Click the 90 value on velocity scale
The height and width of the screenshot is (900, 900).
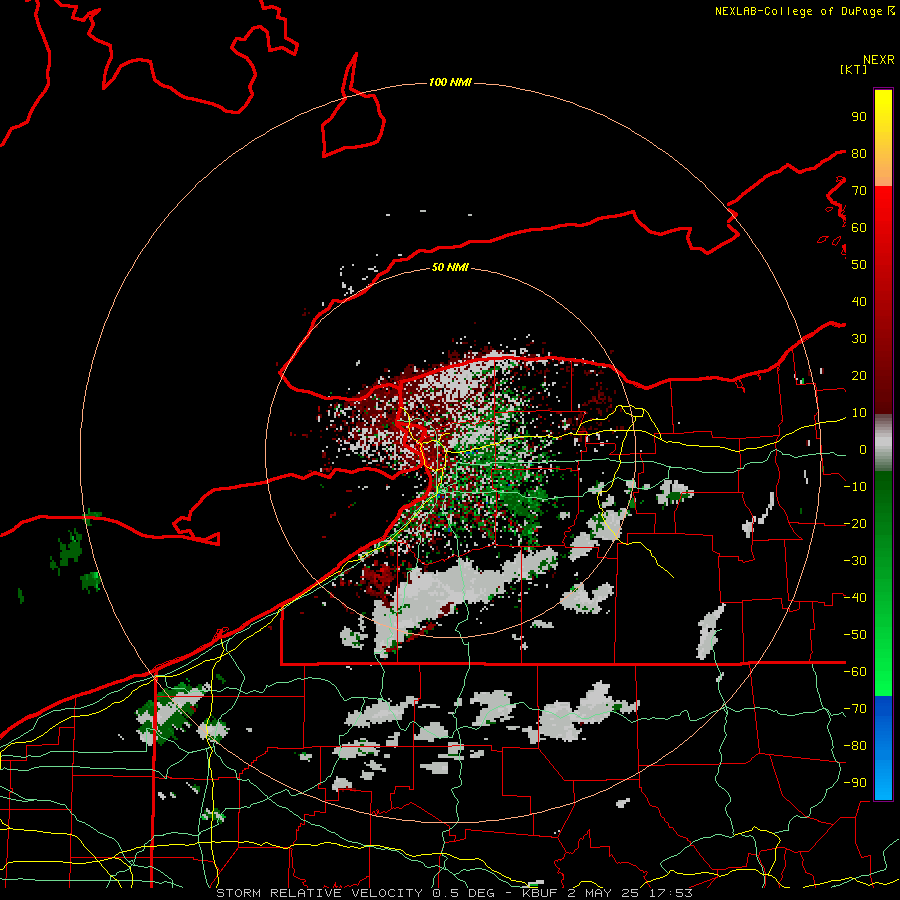tap(859, 117)
